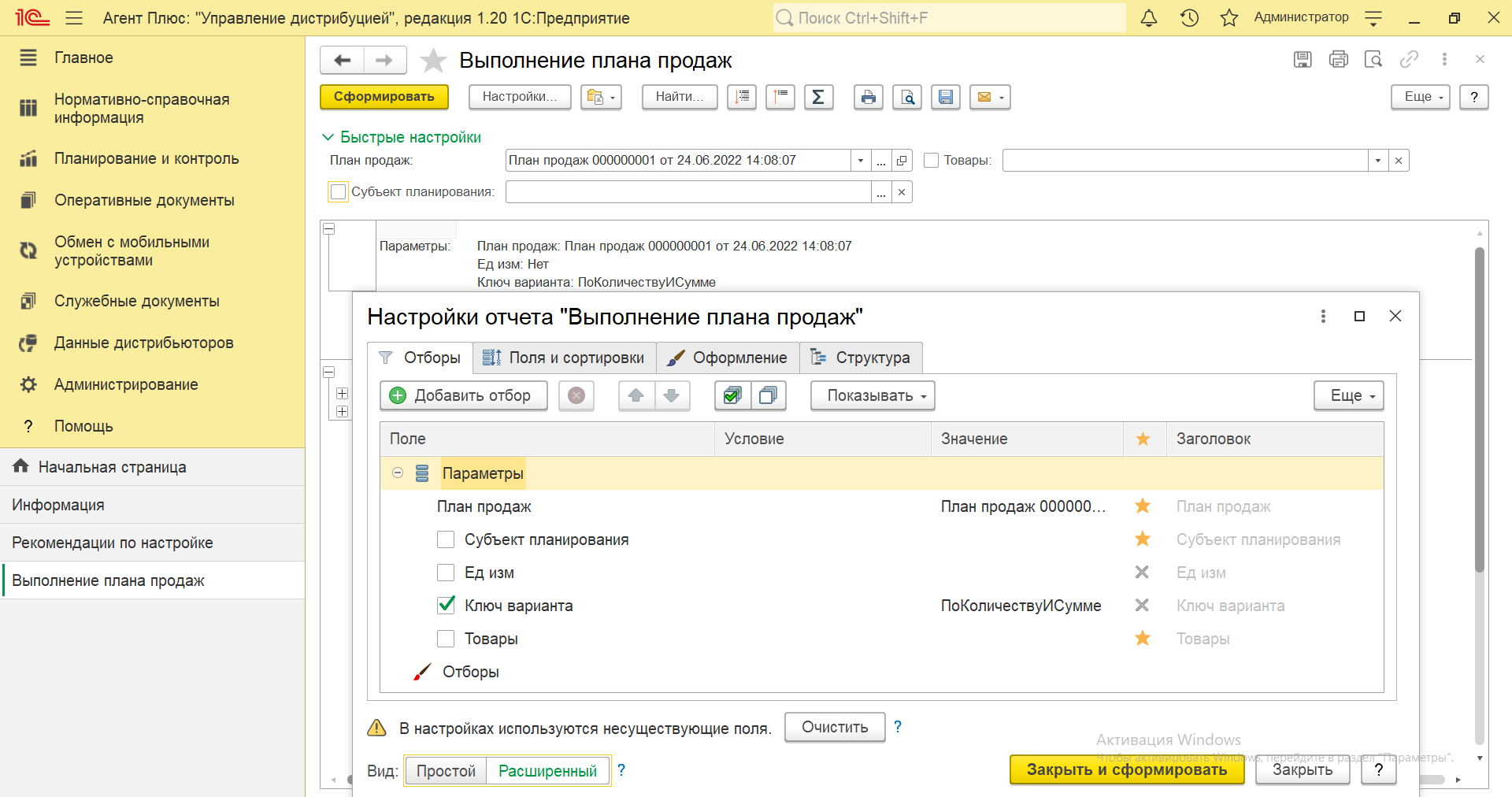Click the preview icon in header
1512x797 pixels.
1373,59
